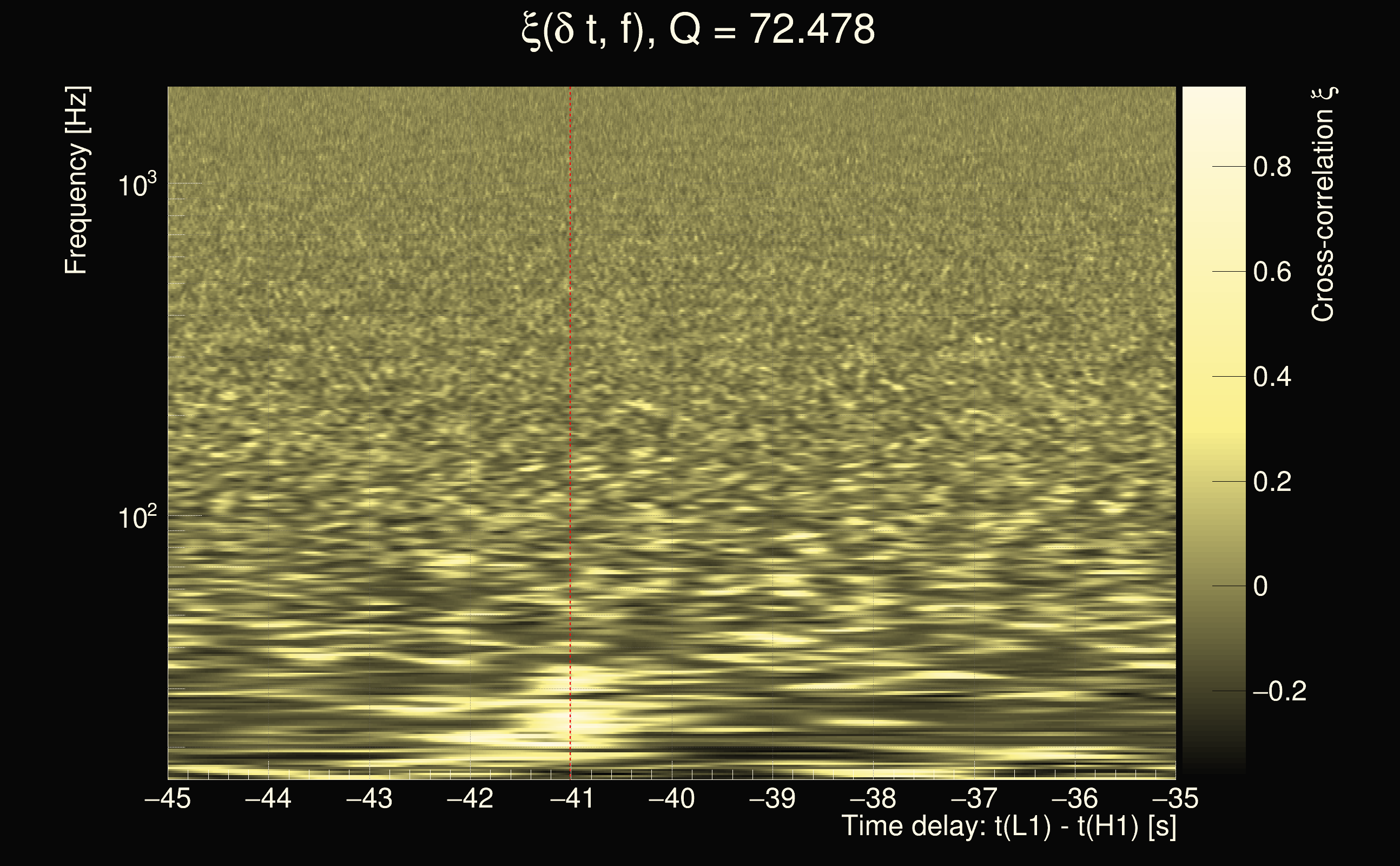This screenshot has height=866, width=1400.
Task: Click the colorbar at the 0.4 level
Action: pos(1213,376)
